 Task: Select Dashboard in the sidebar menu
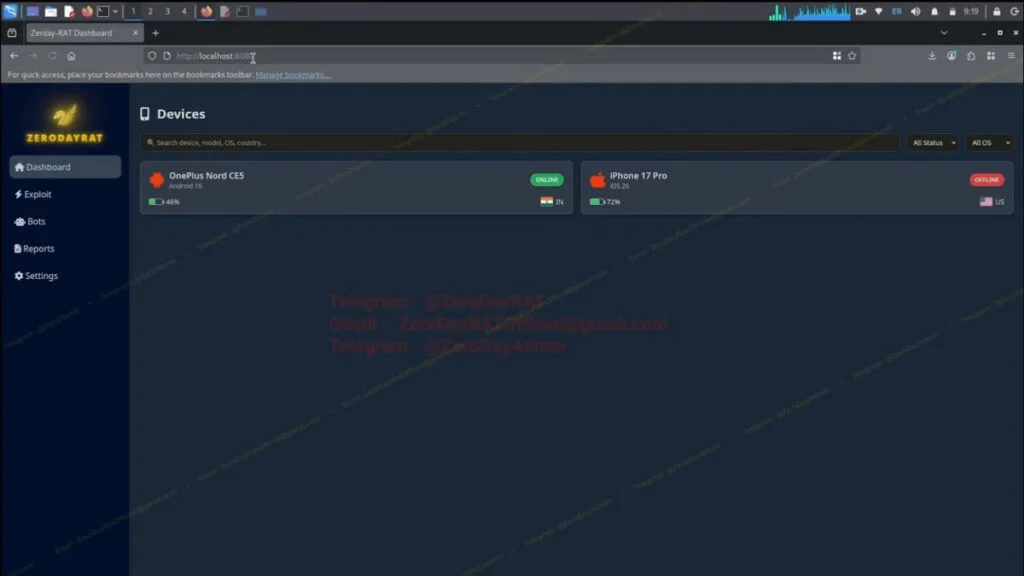pos(44,167)
